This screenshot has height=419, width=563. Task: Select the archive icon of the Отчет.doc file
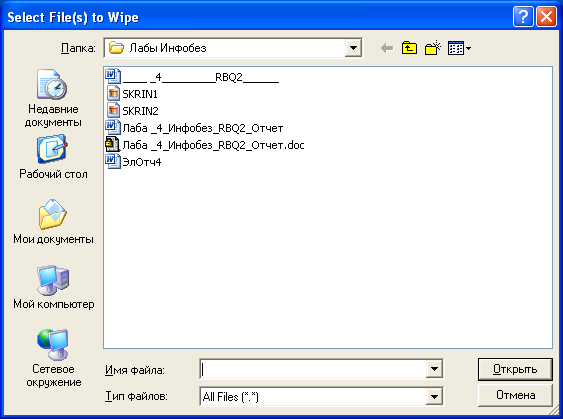tap(112, 144)
